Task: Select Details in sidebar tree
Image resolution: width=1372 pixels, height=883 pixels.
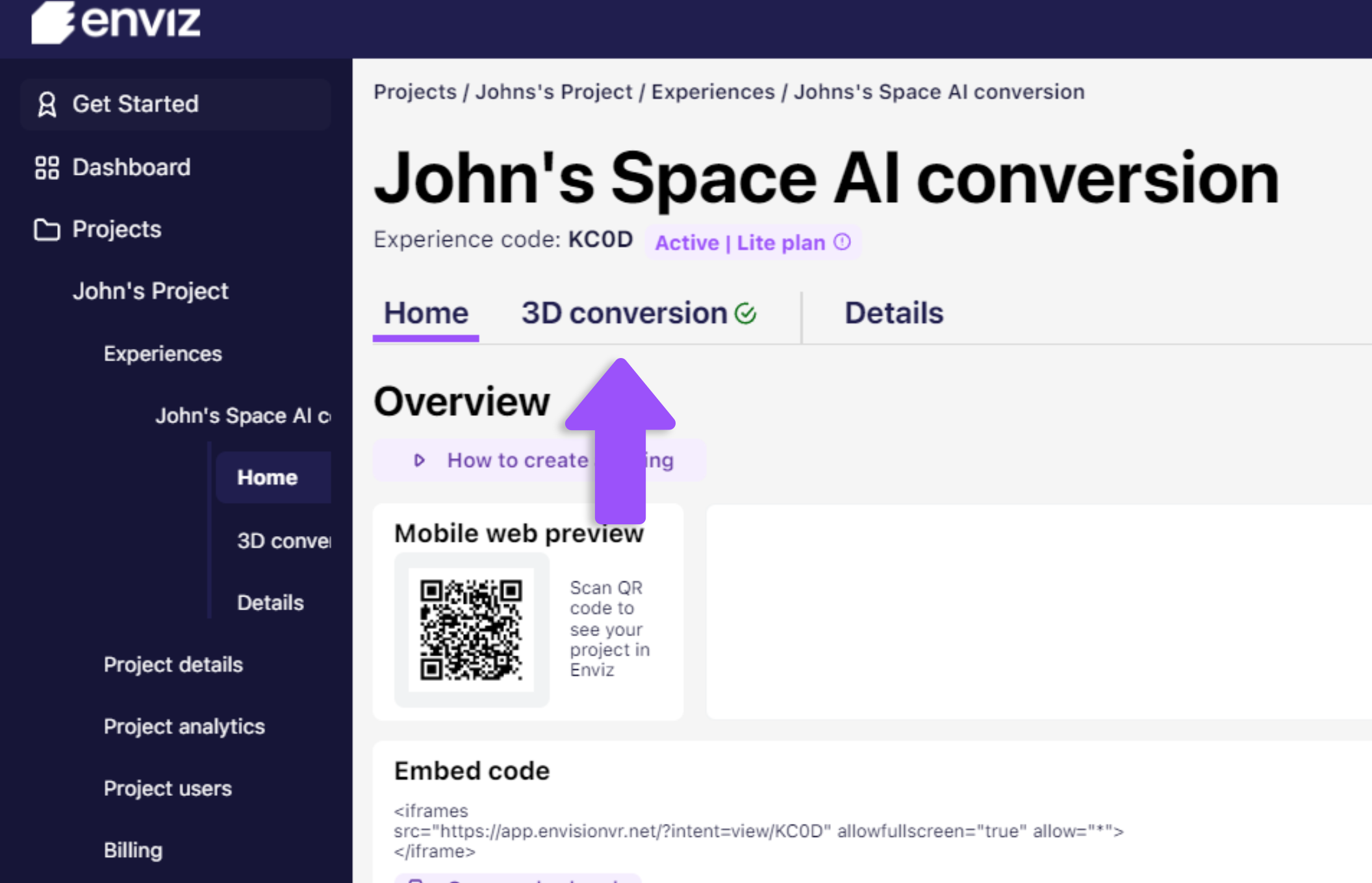Action: pos(270,603)
